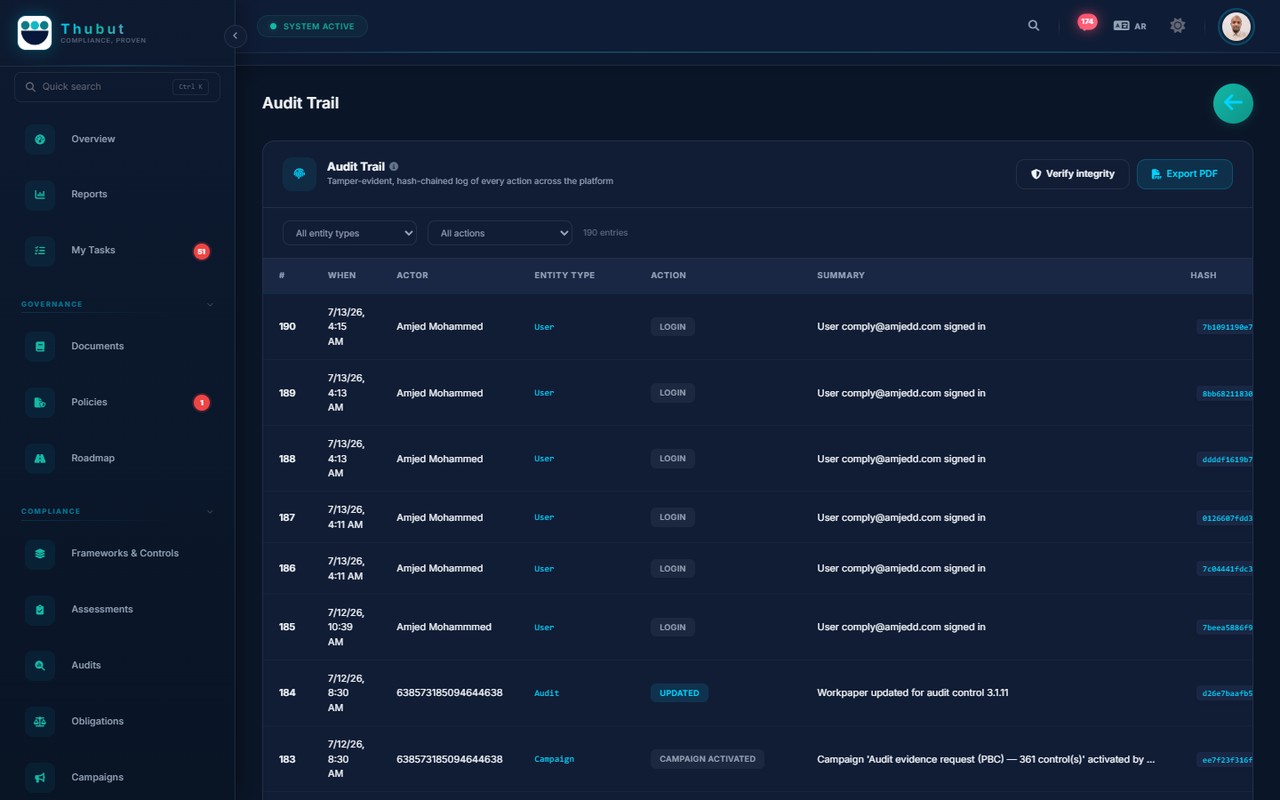Click the Reports chart icon
The width and height of the screenshot is (1280, 800).
(40, 195)
